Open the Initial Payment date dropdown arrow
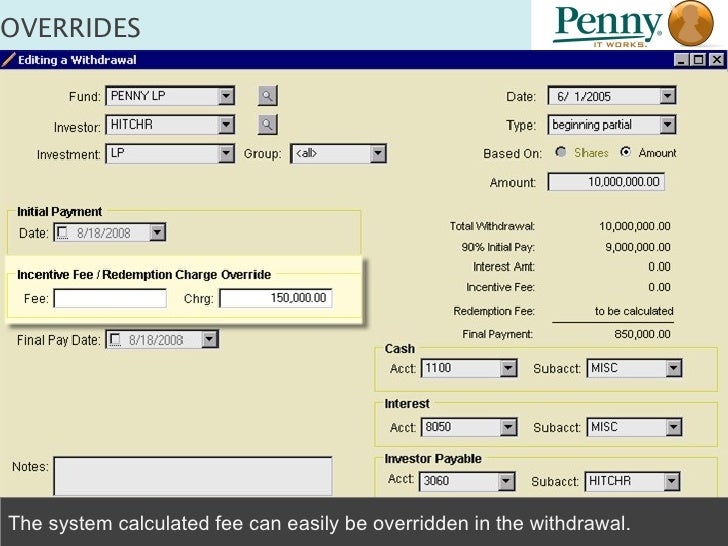 coord(157,232)
